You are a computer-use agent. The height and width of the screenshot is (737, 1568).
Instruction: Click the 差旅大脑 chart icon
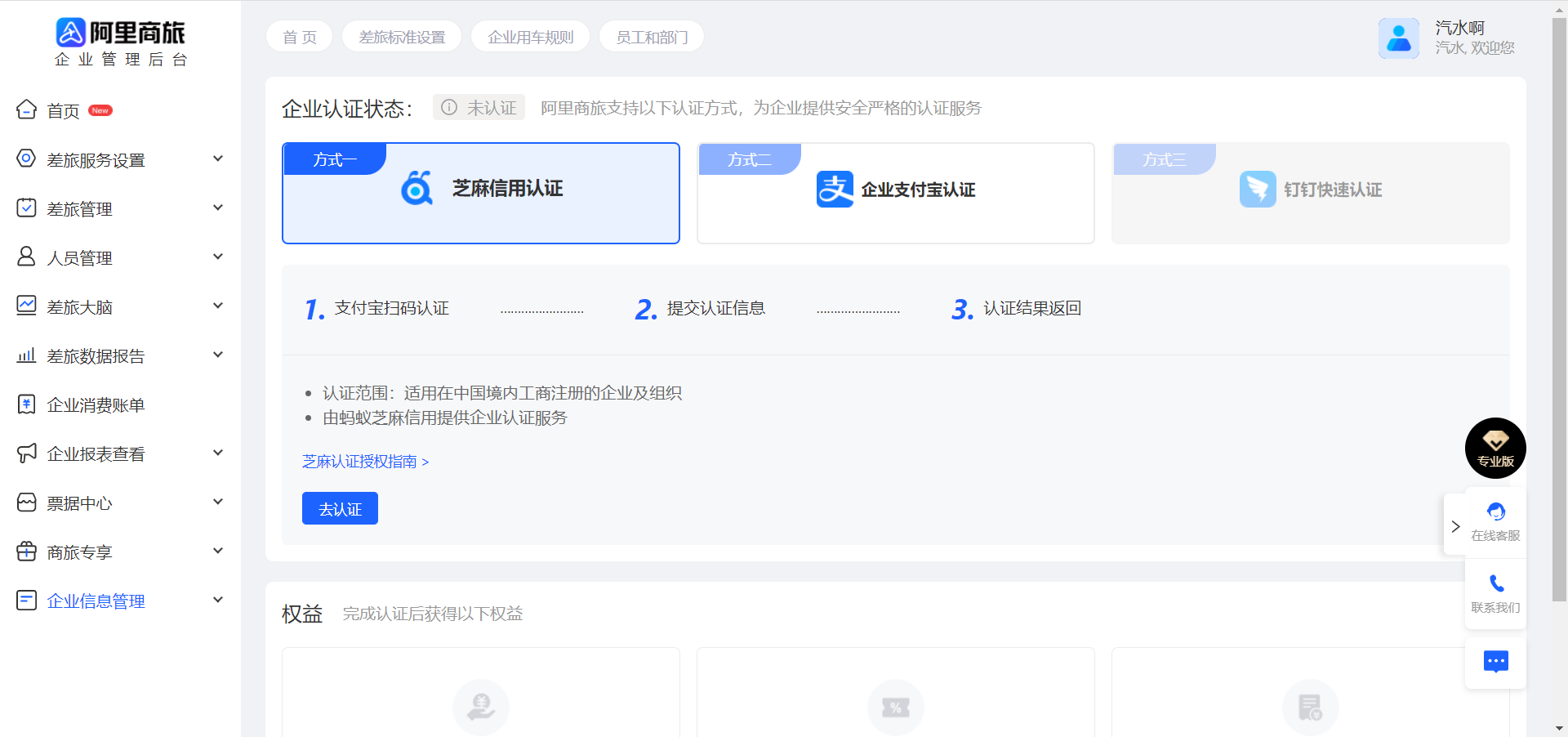click(26, 306)
